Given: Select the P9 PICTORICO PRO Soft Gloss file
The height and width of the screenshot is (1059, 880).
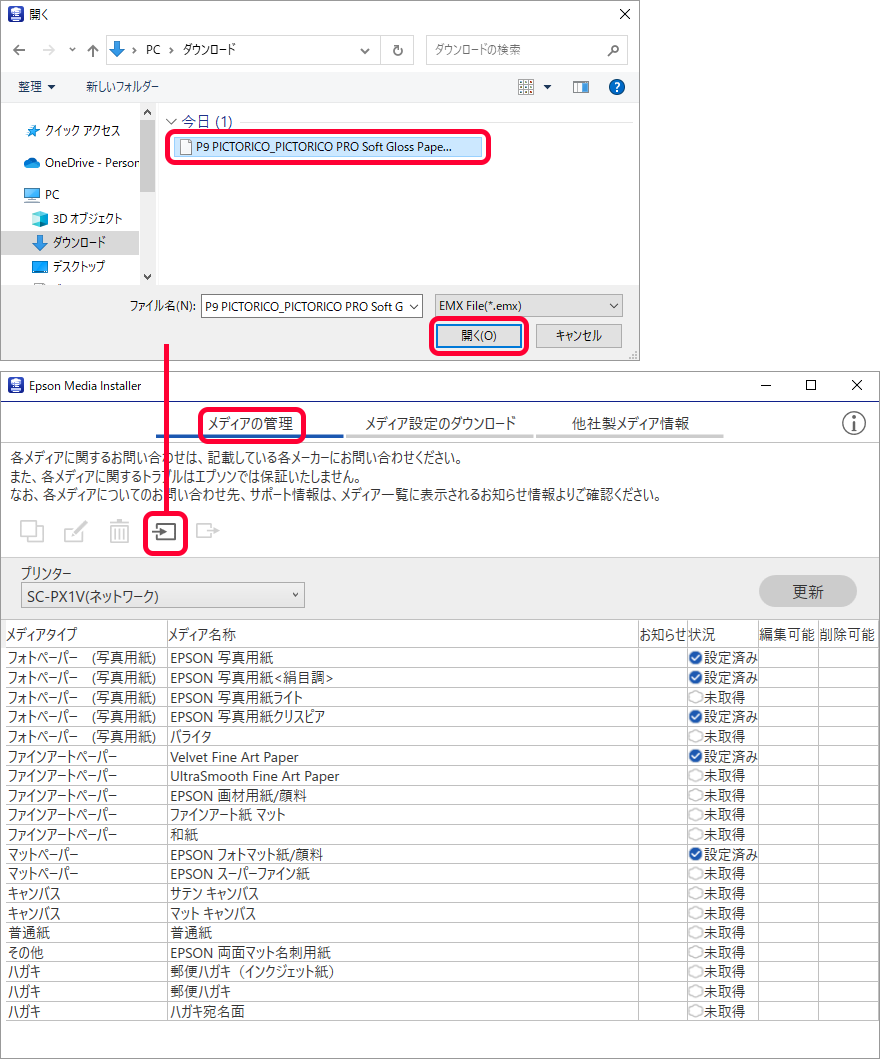Looking at the screenshot, I should pyautogui.click(x=323, y=146).
